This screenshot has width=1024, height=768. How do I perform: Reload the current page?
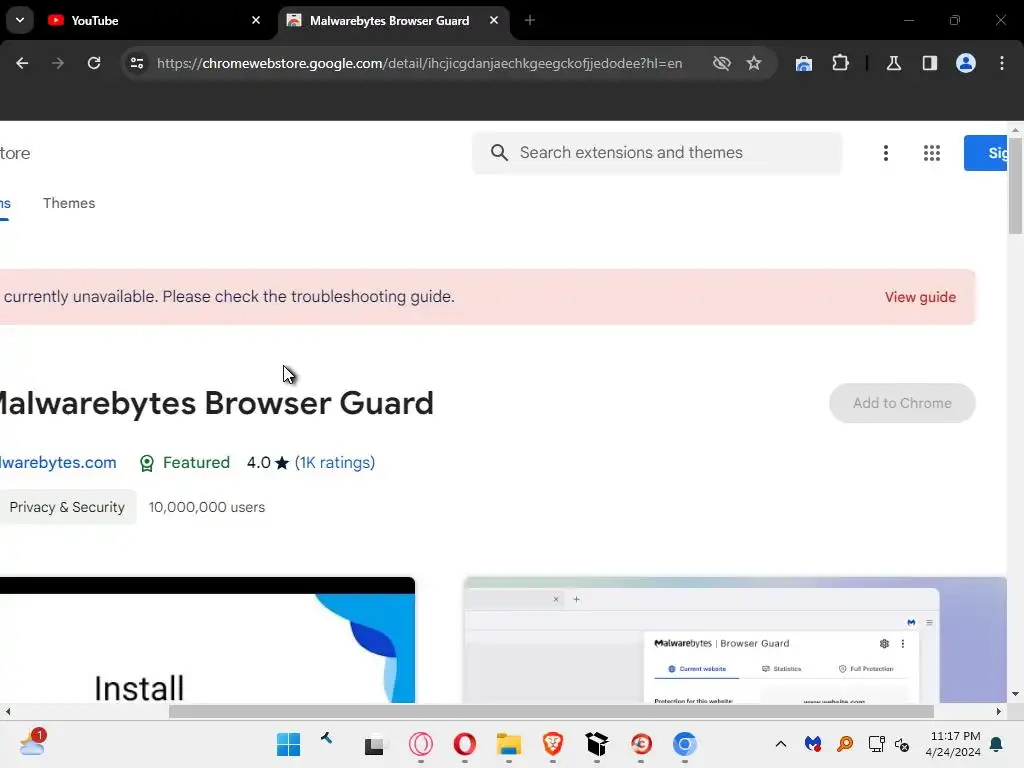click(94, 63)
